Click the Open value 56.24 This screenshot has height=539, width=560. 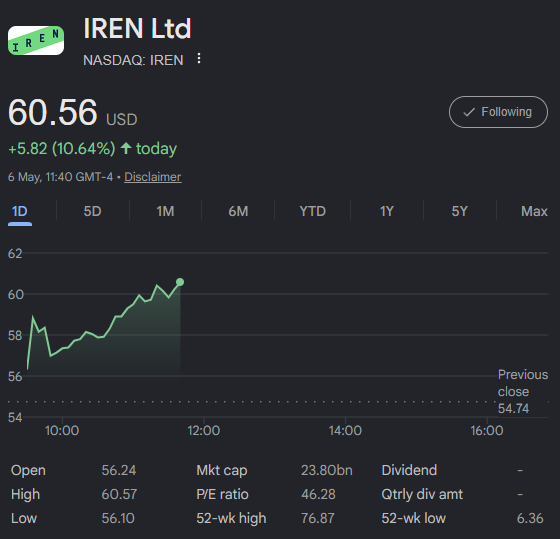pos(119,470)
